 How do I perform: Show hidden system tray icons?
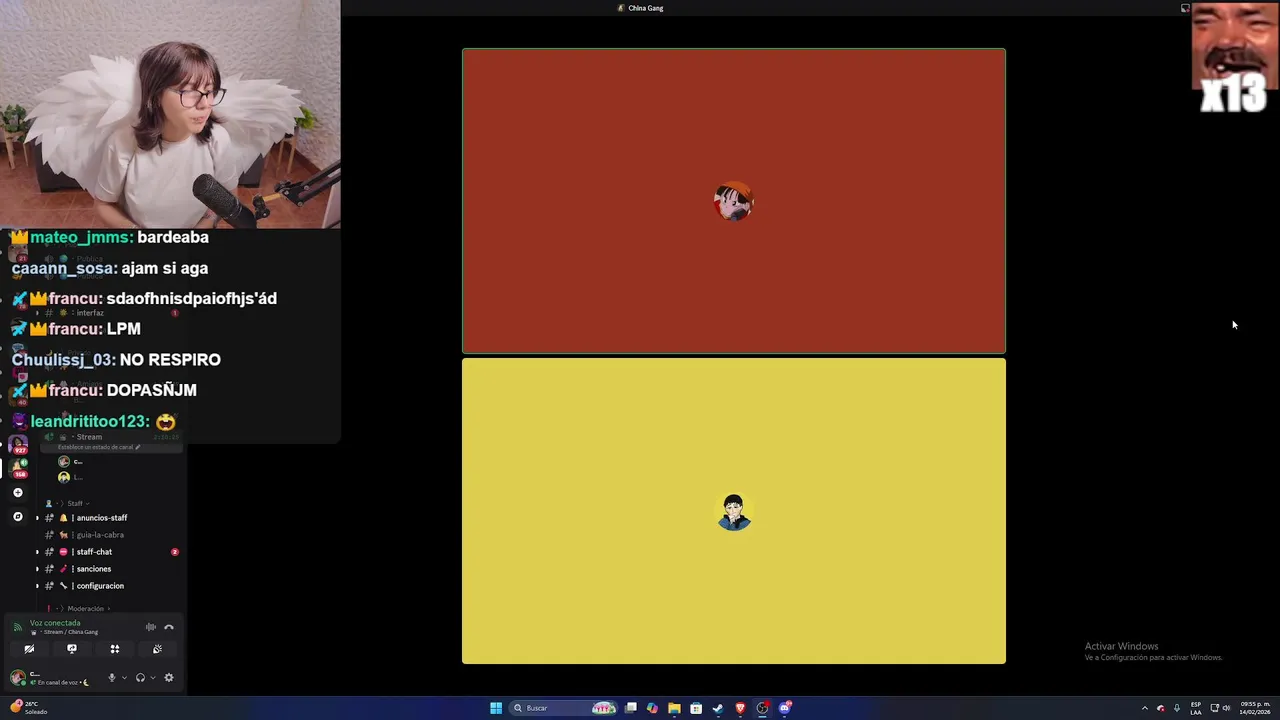pyautogui.click(x=1145, y=708)
